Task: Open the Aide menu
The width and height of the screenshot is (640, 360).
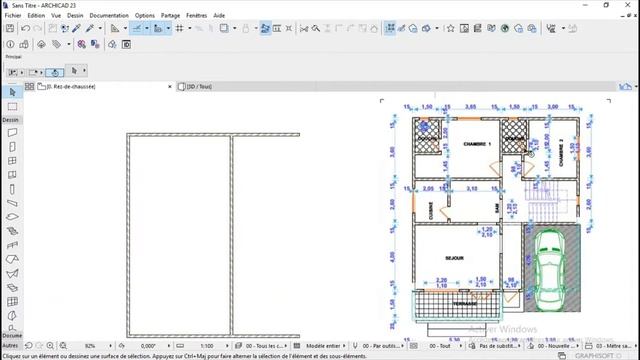Action: [x=219, y=16]
